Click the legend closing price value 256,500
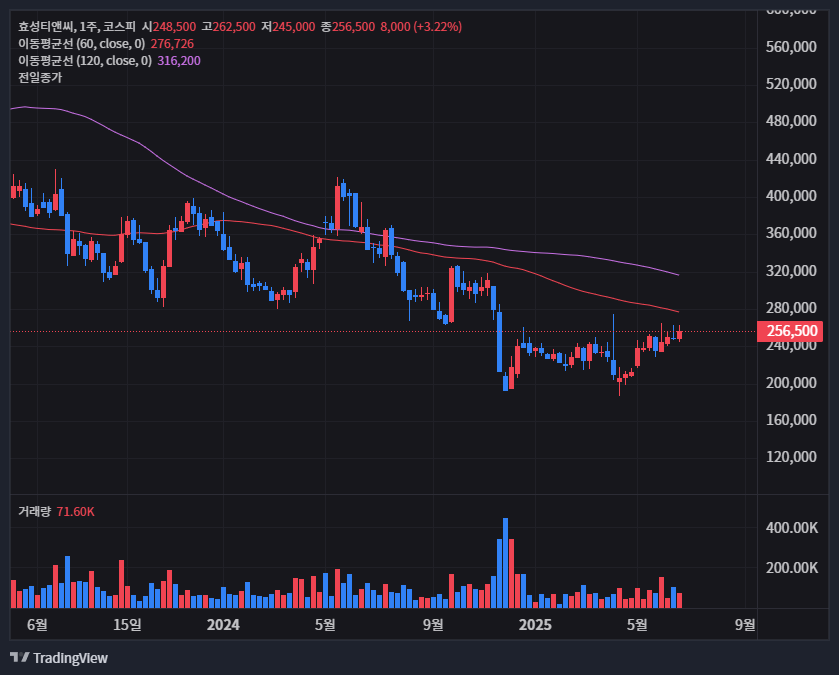 tap(353, 27)
